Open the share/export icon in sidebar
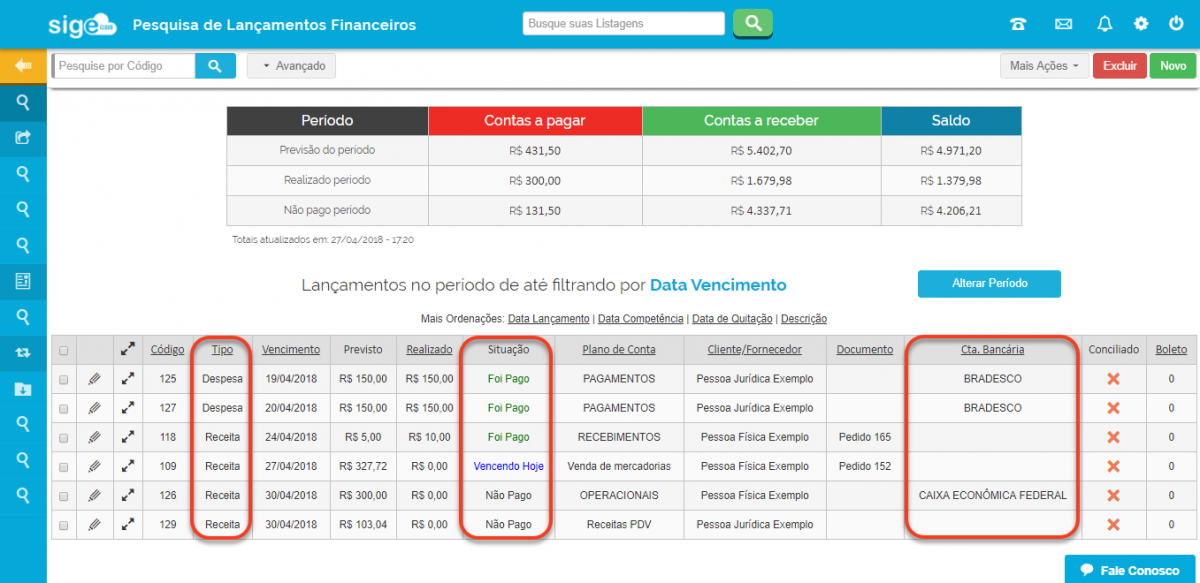This screenshot has width=1200, height=583. click(x=23, y=138)
